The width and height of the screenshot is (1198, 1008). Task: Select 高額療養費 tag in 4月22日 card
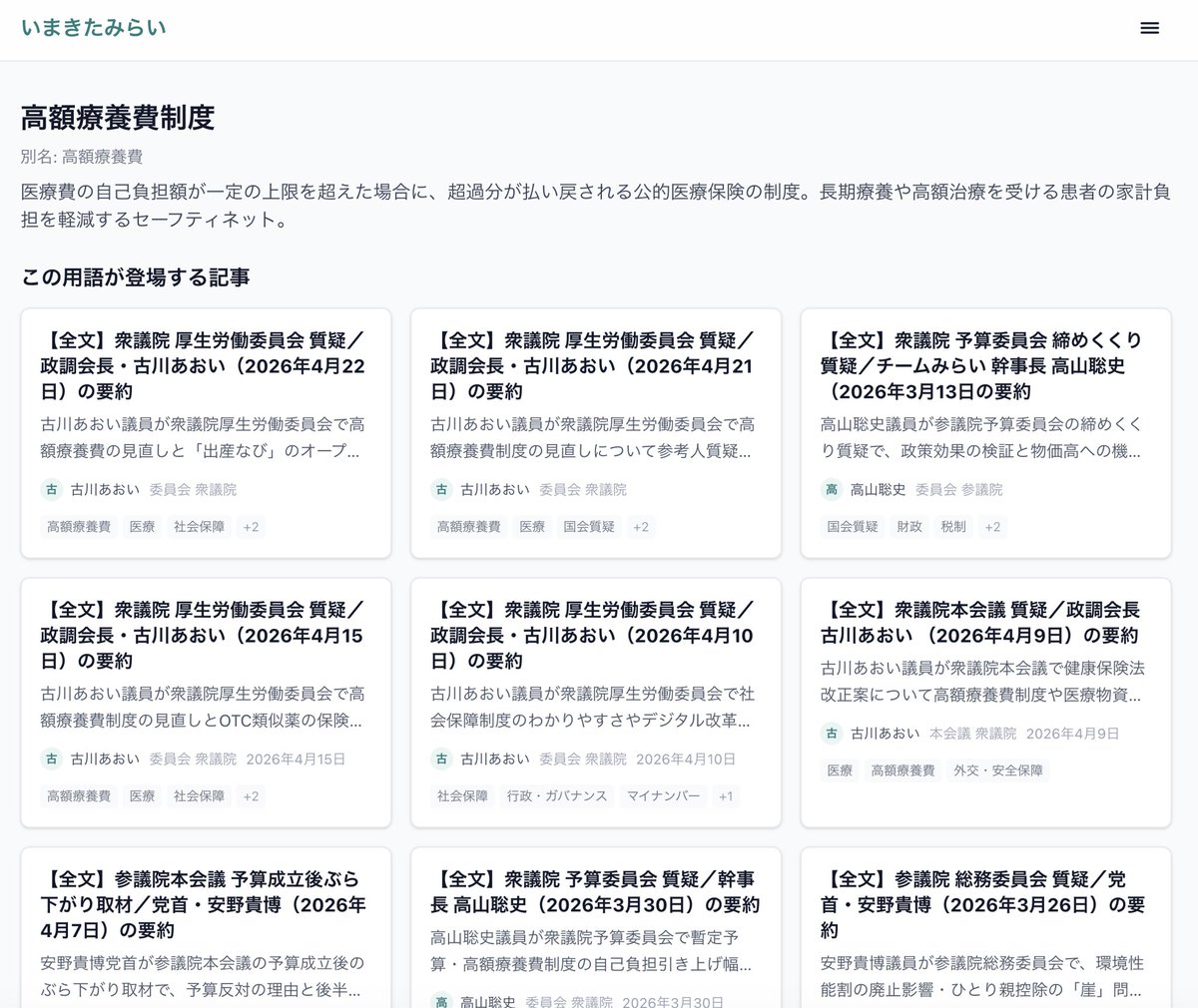click(x=79, y=526)
